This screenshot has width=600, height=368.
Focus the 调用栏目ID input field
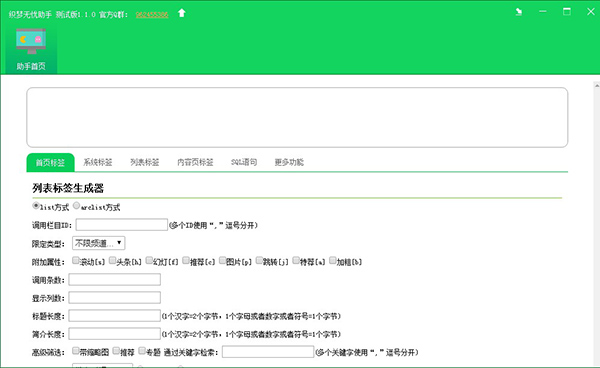point(122,225)
